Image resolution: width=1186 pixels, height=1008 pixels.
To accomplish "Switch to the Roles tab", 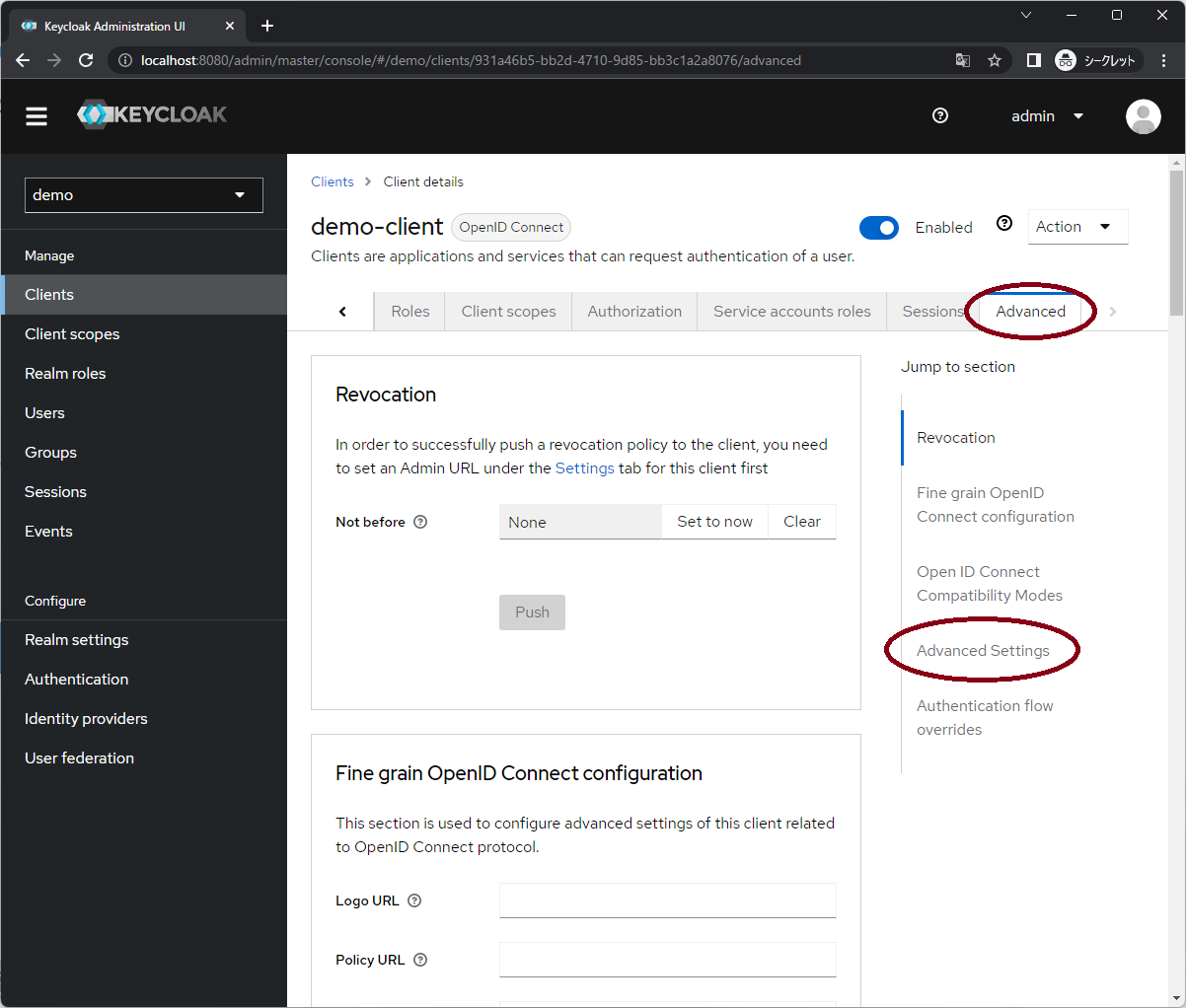I will coord(408,311).
